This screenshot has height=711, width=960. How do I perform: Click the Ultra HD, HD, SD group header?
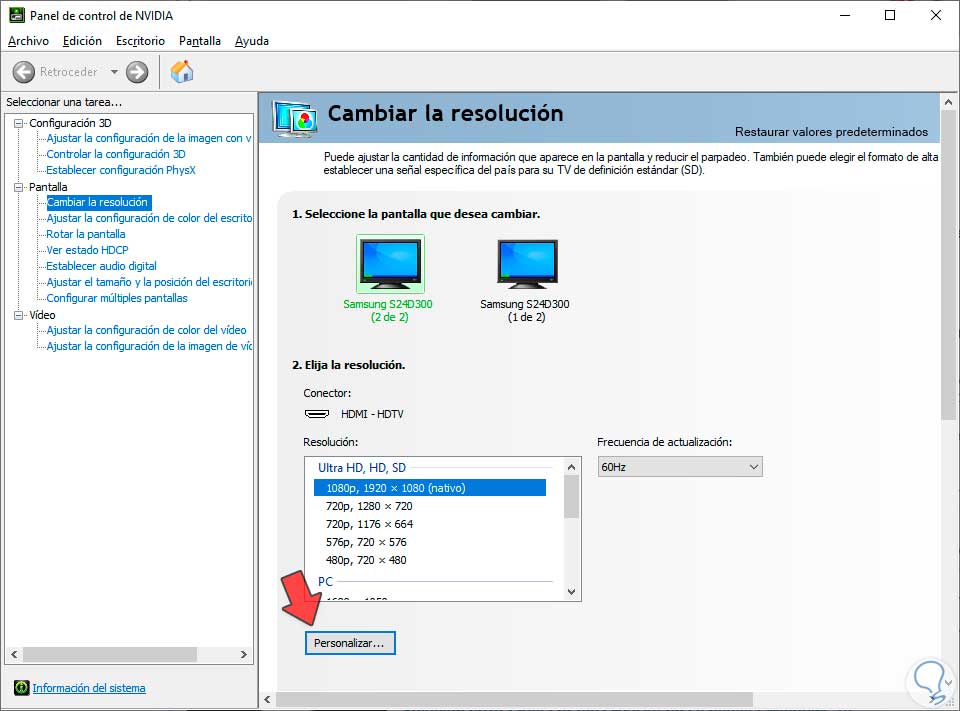(362, 468)
